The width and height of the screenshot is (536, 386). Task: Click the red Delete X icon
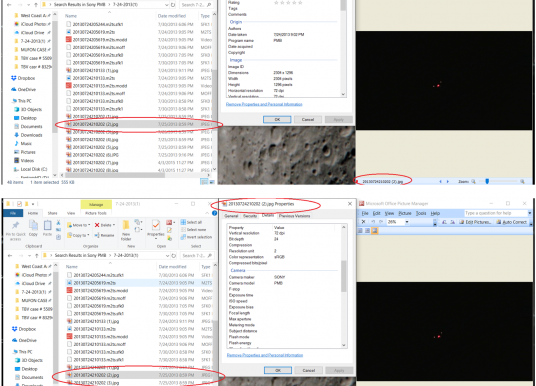coord(97,225)
